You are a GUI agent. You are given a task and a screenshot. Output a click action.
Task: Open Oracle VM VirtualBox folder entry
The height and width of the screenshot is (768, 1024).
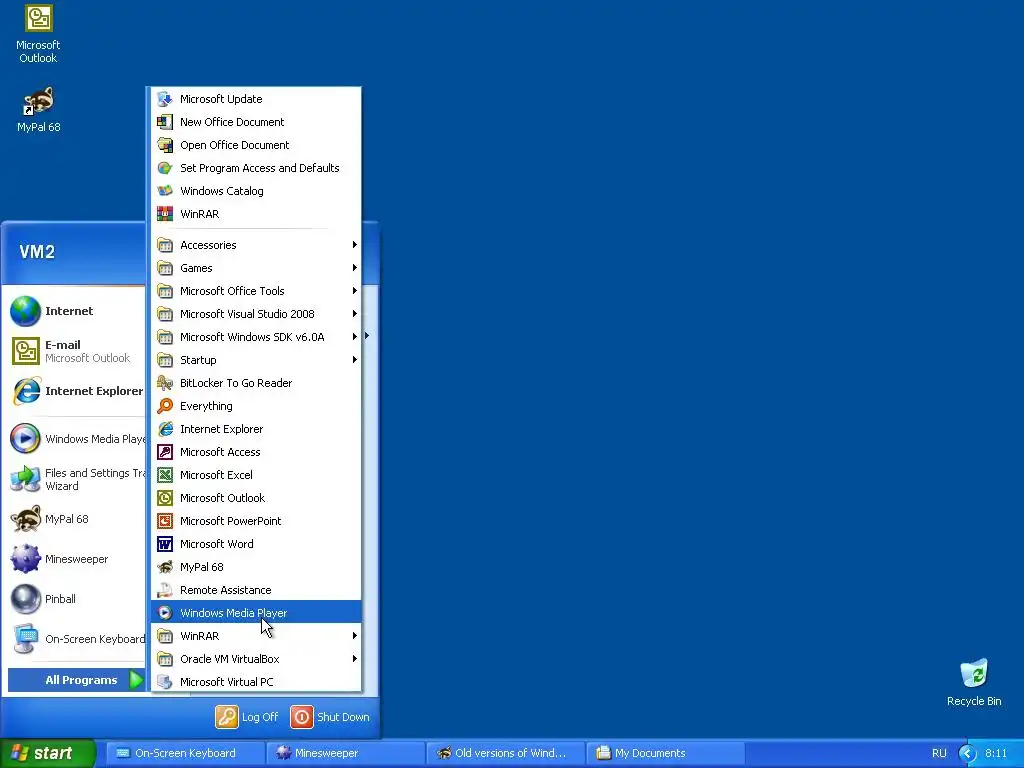[x=256, y=658]
